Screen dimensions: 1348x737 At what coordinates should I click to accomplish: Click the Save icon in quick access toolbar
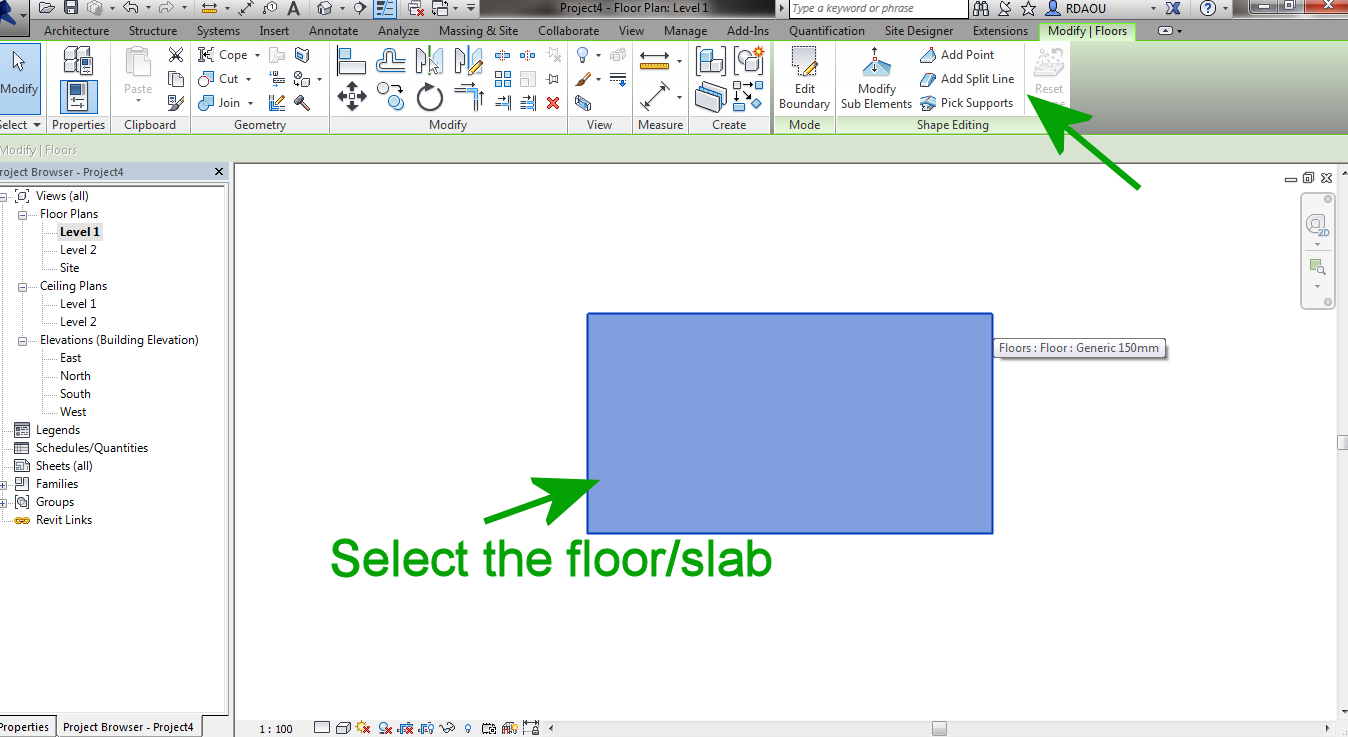pyautogui.click(x=71, y=8)
